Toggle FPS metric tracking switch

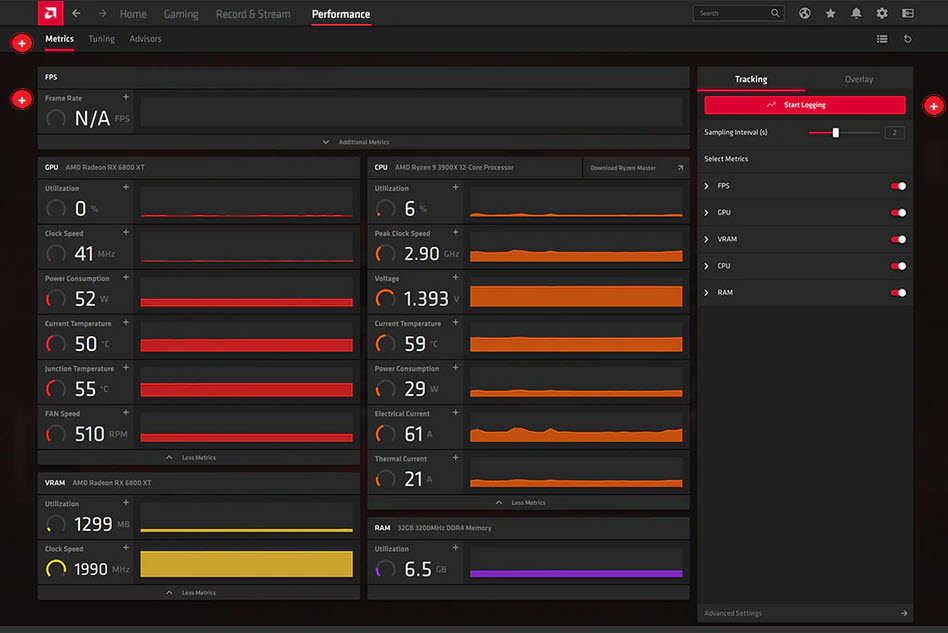898,186
